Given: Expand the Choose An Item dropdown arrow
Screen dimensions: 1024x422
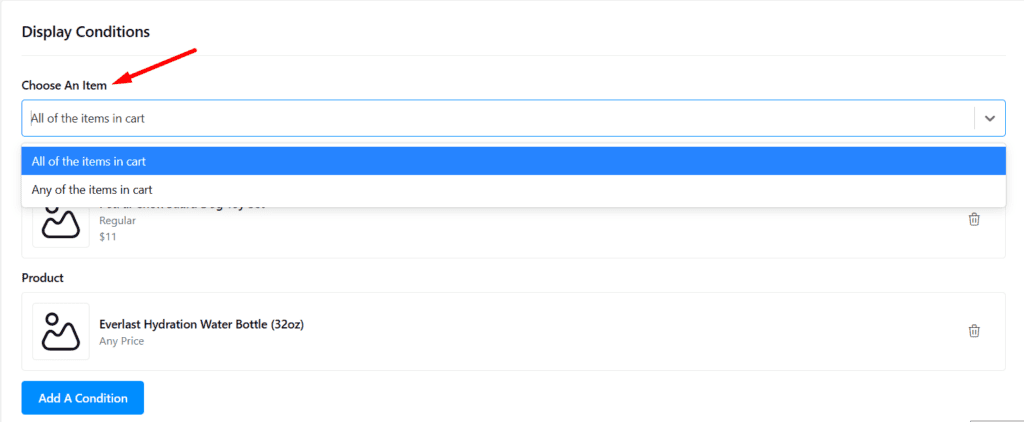Looking at the screenshot, I should 989,118.
